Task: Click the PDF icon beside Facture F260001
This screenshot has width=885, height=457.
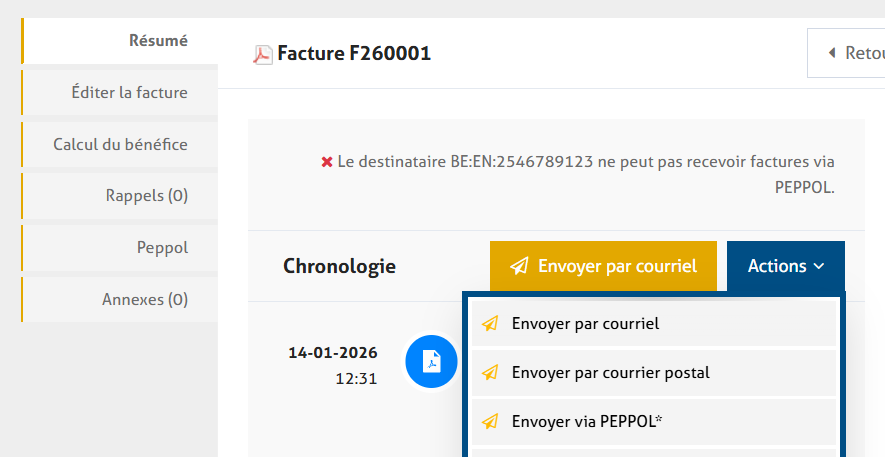Action: click(262, 54)
